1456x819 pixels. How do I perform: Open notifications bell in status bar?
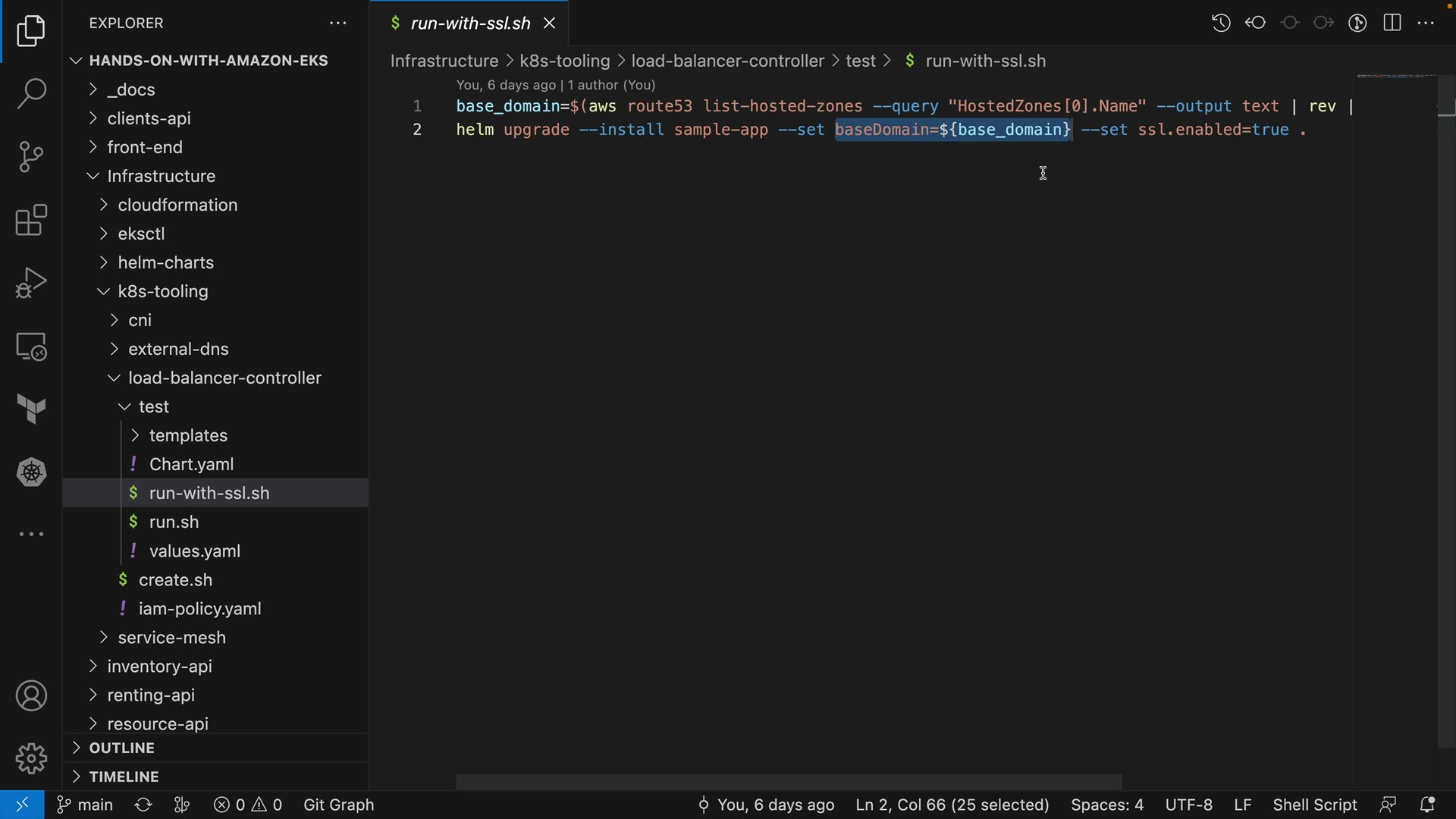[1427, 805]
